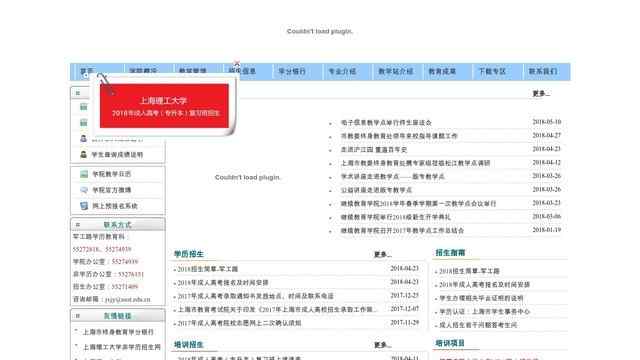Open 学历认证：上海市学生事务中心 link
The image size is (640, 360).
(x=484, y=311)
